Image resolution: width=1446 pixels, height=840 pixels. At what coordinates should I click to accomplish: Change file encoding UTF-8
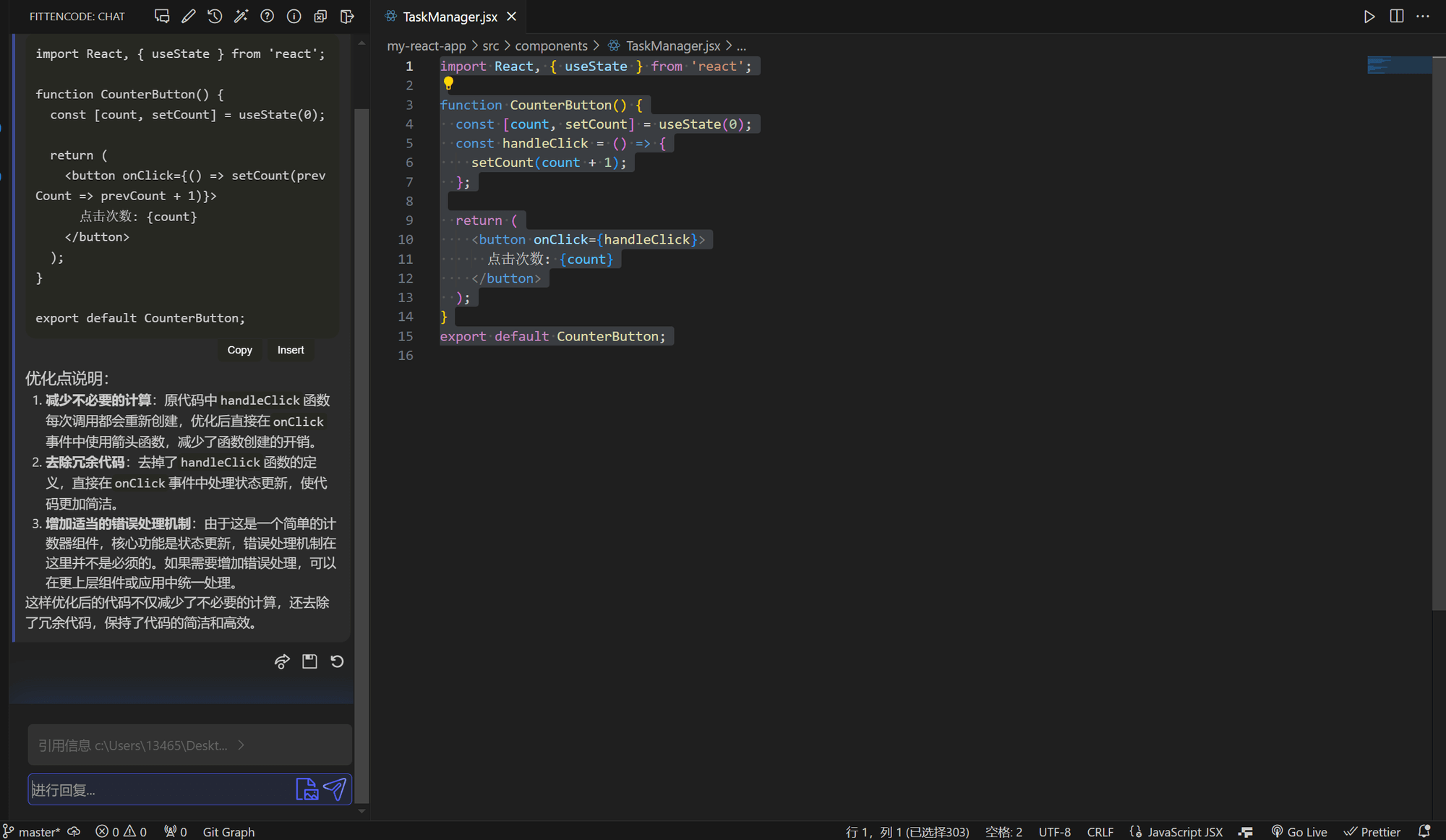point(1055,832)
